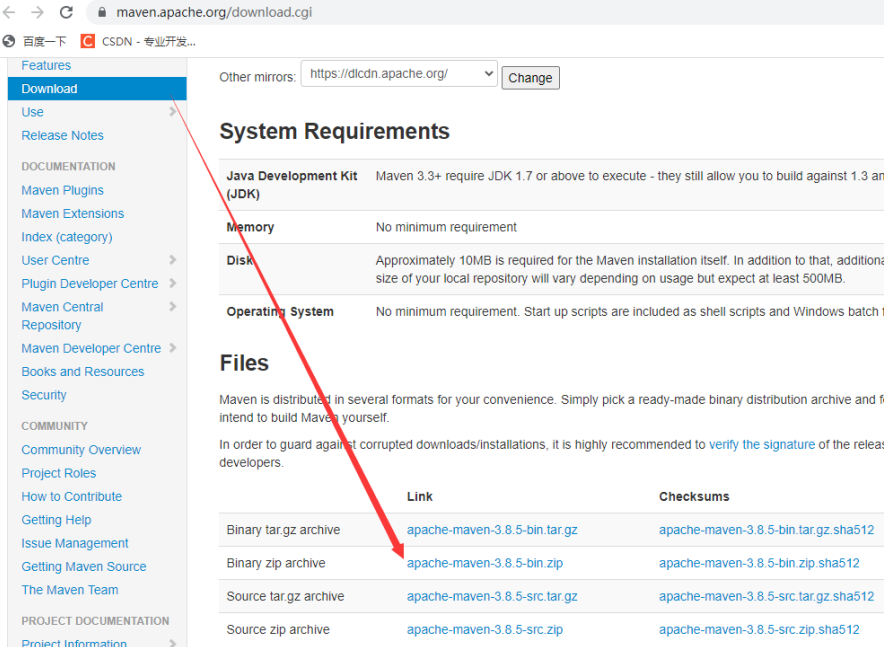Expand the Use submenu arrow
The image size is (884, 647).
173,112
